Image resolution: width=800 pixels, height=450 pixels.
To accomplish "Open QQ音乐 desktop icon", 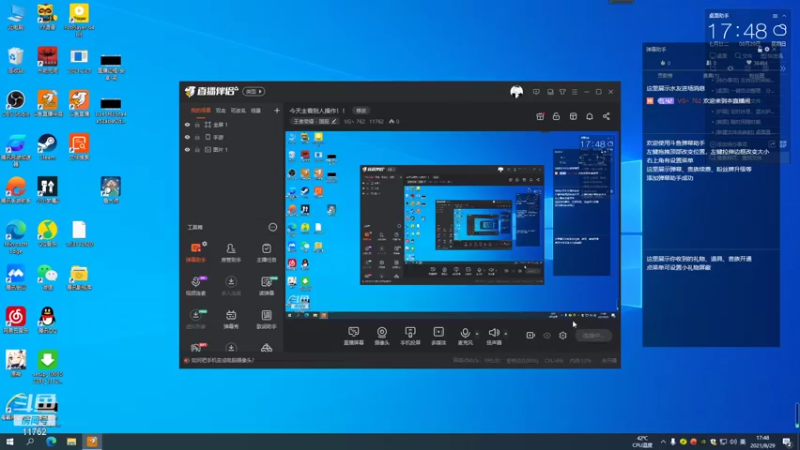I will coord(47,234).
